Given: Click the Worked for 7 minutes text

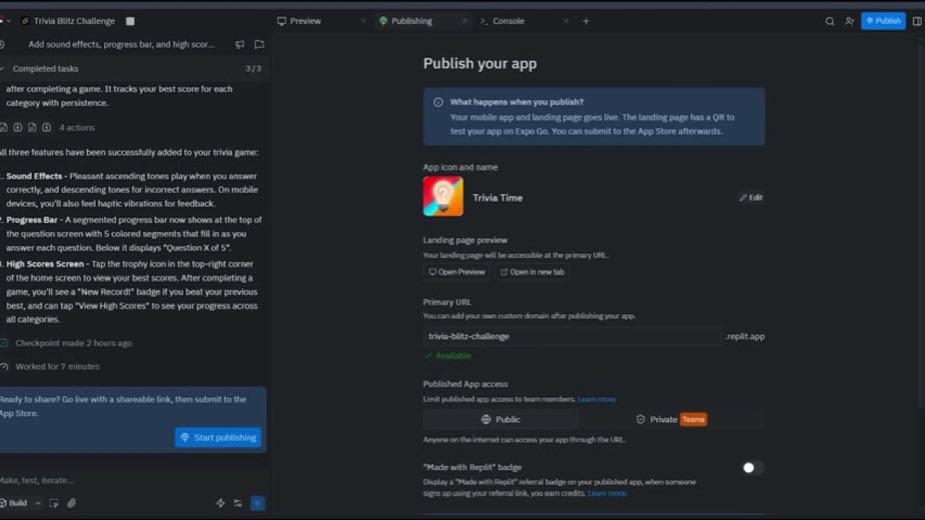Looking at the screenshot, I should coord(57,367).
